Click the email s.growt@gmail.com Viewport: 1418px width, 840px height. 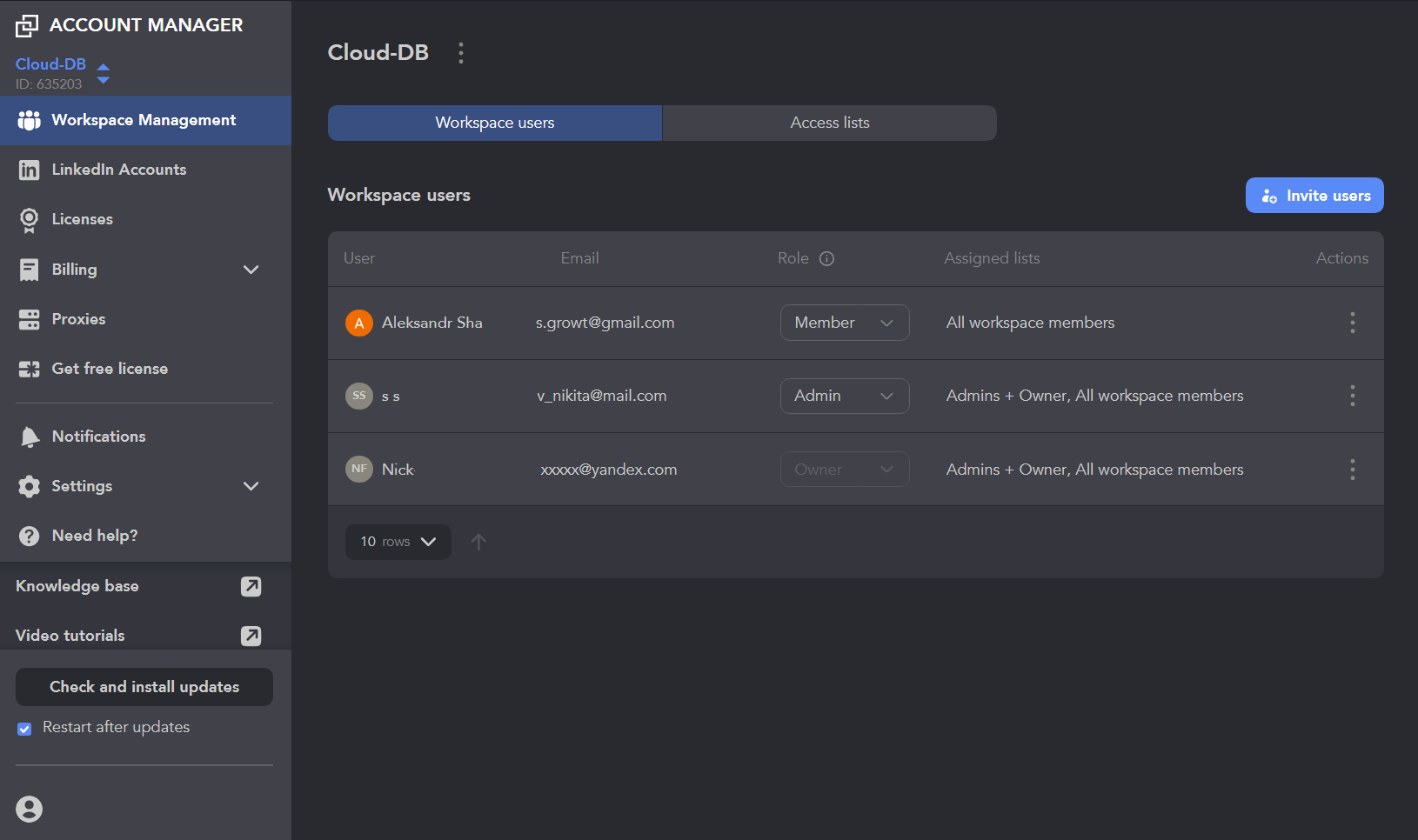[605, 323]
